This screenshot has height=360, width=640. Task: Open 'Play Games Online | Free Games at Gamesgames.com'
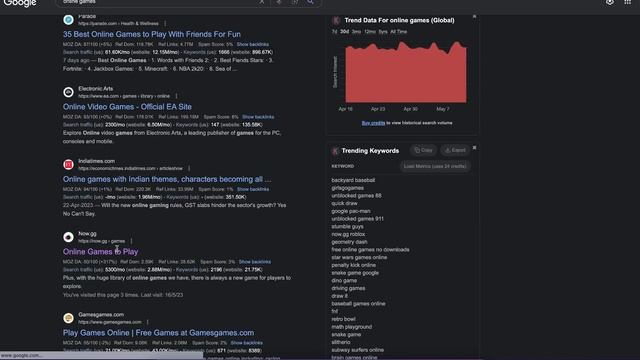click(158, 333)
